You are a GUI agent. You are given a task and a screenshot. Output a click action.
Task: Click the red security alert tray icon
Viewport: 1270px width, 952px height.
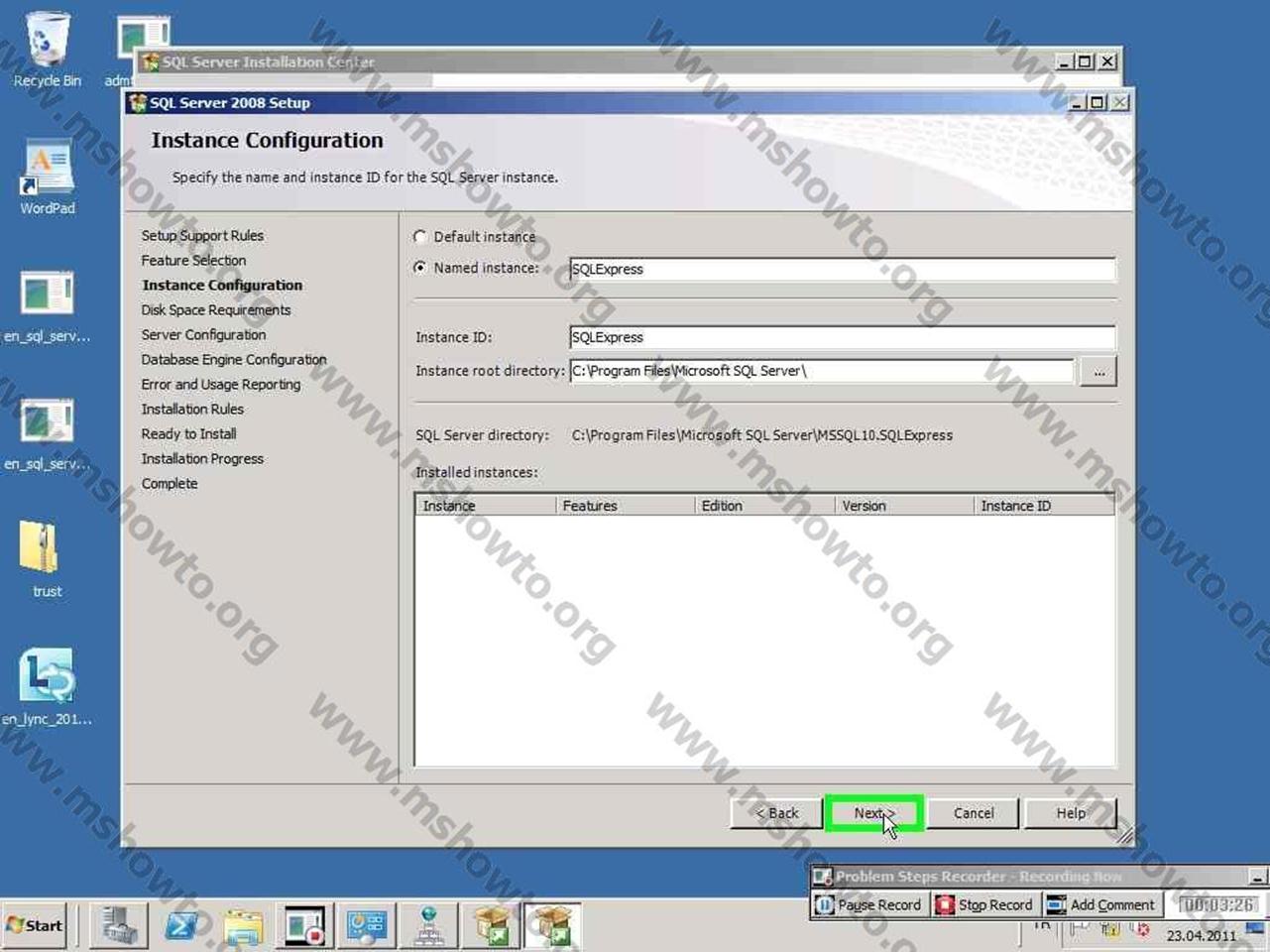point(1142,930)
